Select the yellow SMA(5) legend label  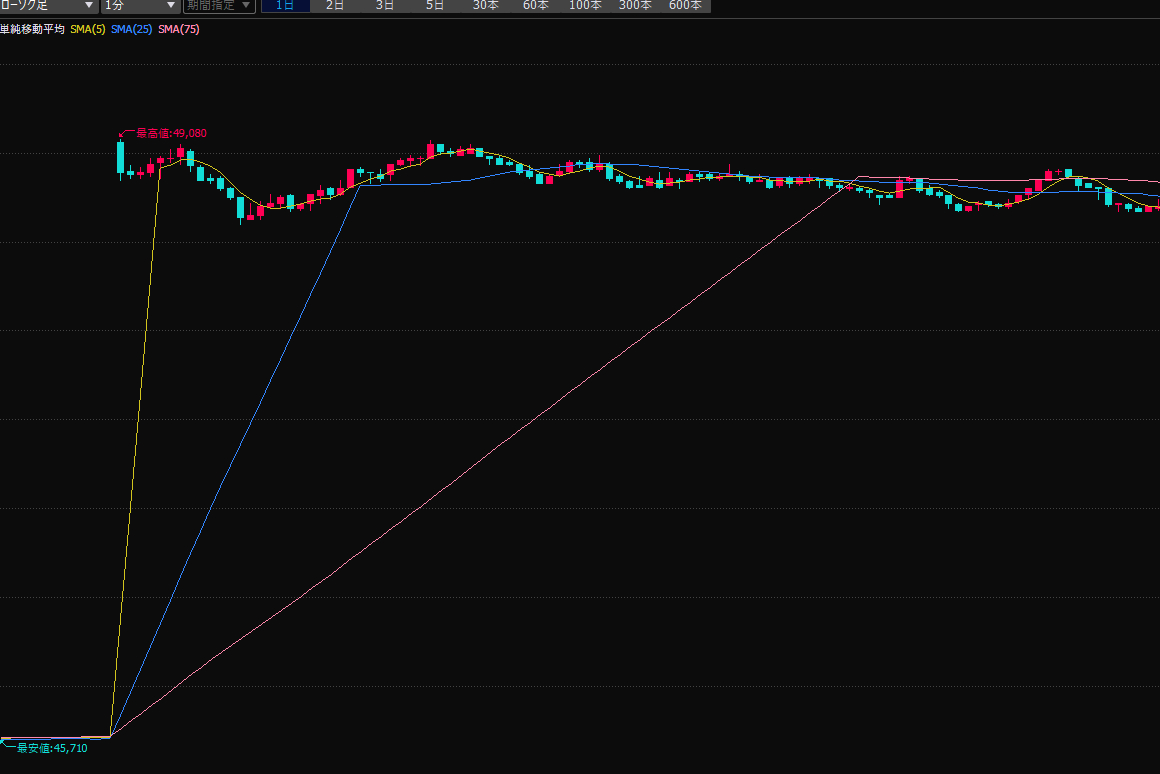click(x=88, y=30)
